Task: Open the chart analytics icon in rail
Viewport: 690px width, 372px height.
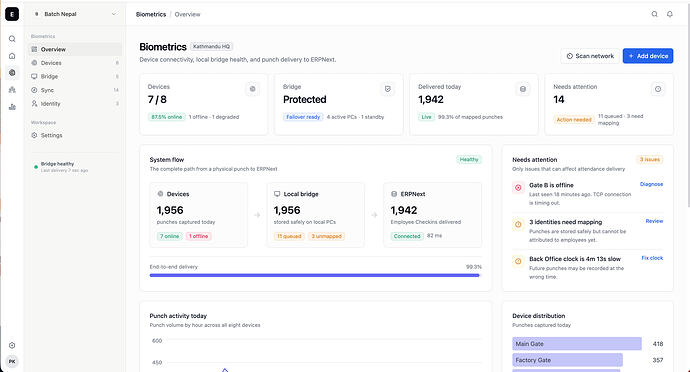Action: pos(12,107)
